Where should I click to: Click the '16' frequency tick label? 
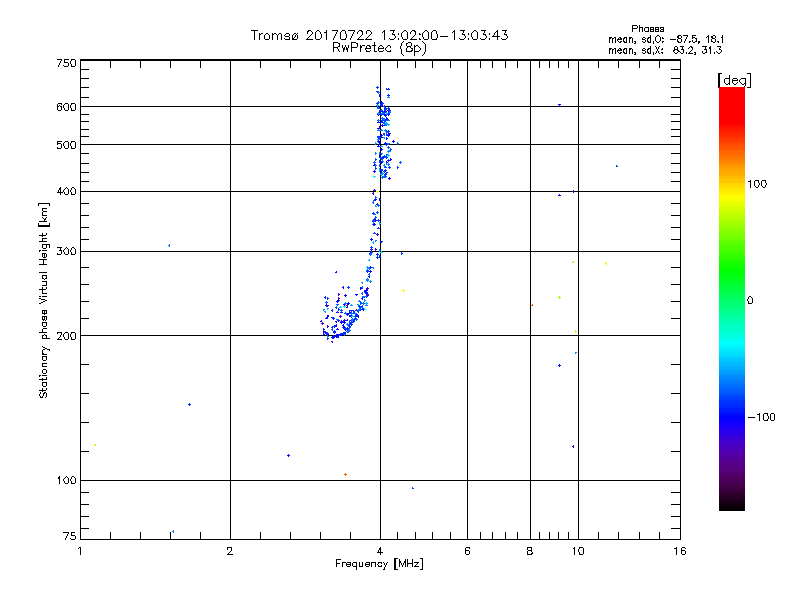[680, 551]
